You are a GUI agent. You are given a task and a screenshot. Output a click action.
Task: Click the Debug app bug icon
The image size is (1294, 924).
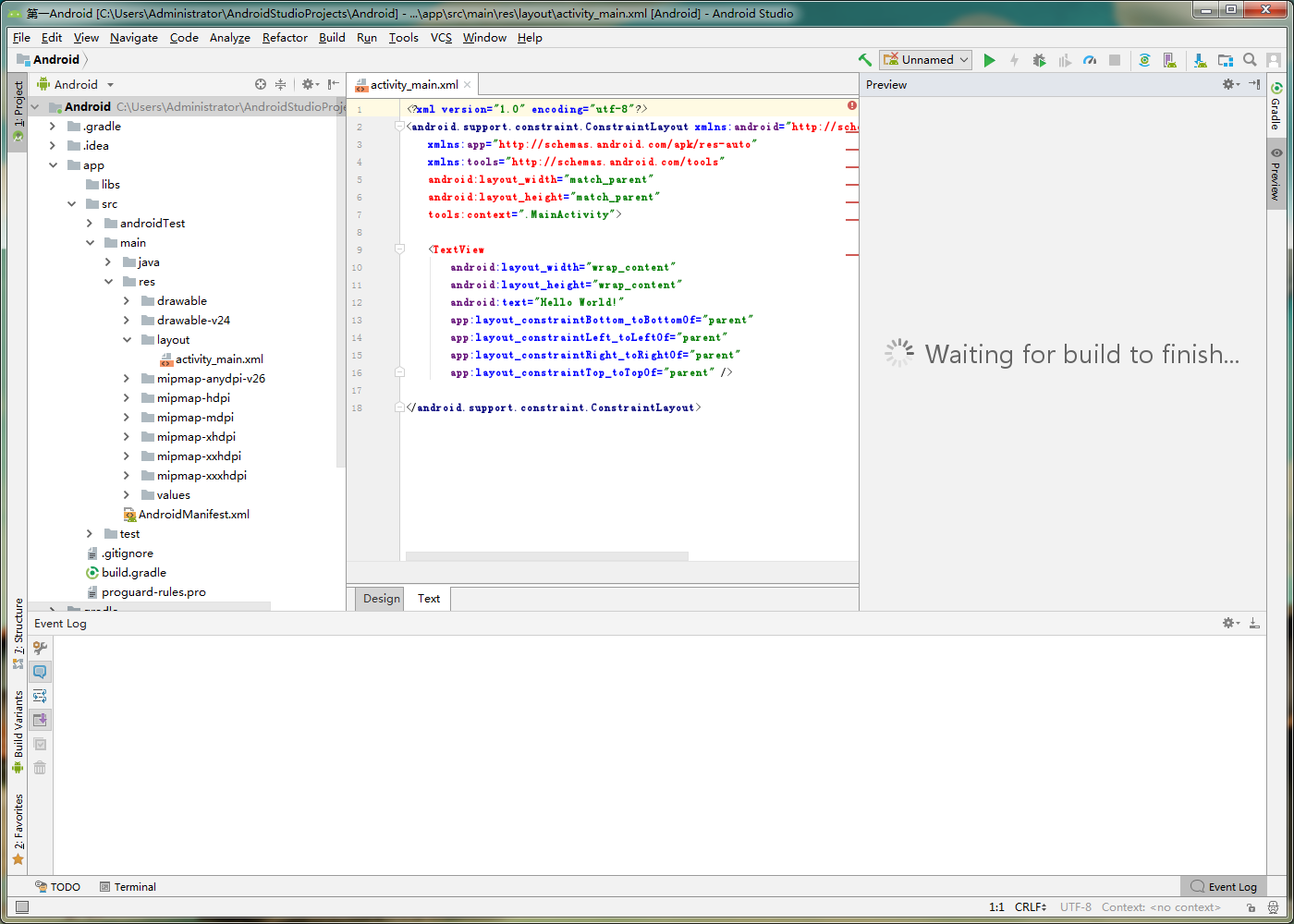tap(1039, 60)
